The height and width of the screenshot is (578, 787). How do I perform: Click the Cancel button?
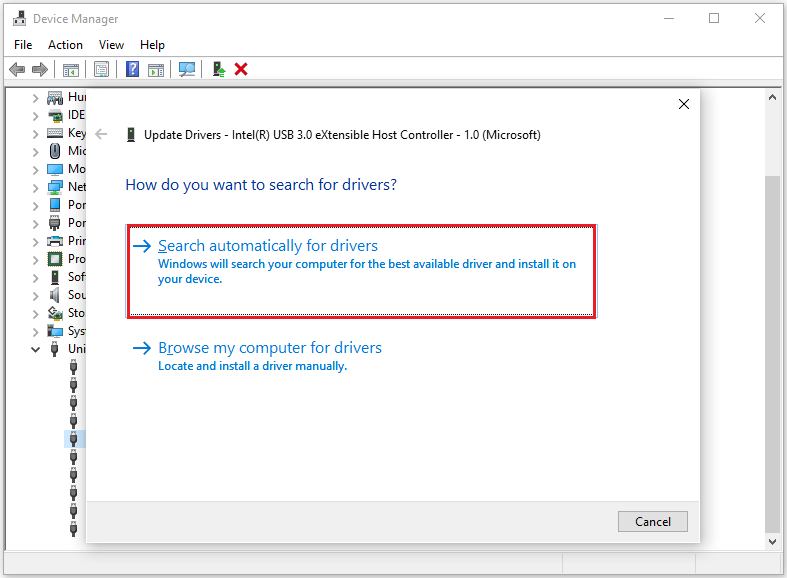click(x=652, y=522)
